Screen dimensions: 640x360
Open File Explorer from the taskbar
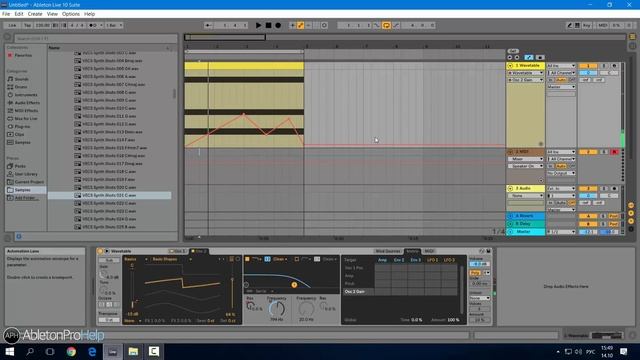[x=133, y=351]
